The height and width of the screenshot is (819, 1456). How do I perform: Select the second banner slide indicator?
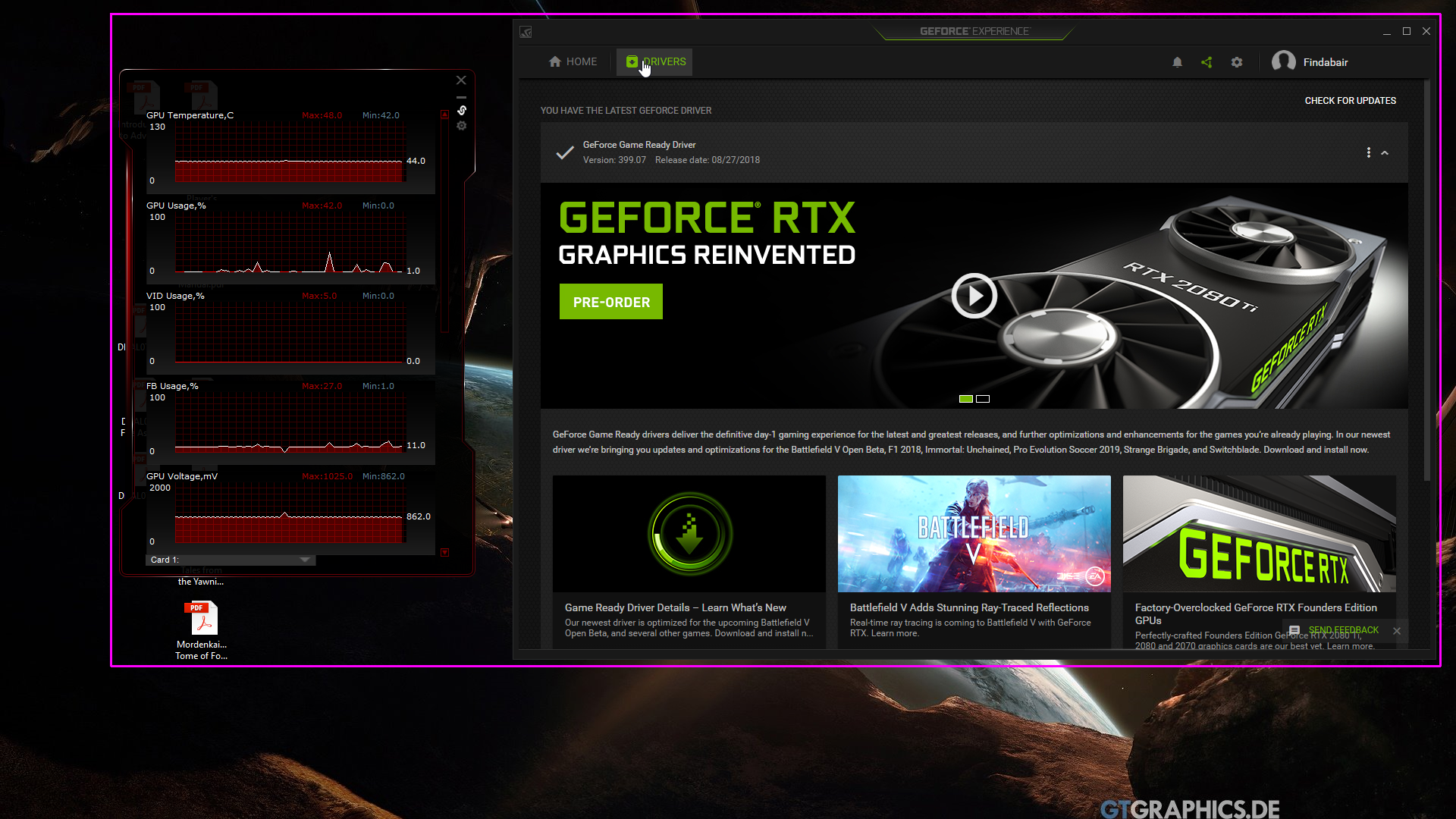point(983,399)
